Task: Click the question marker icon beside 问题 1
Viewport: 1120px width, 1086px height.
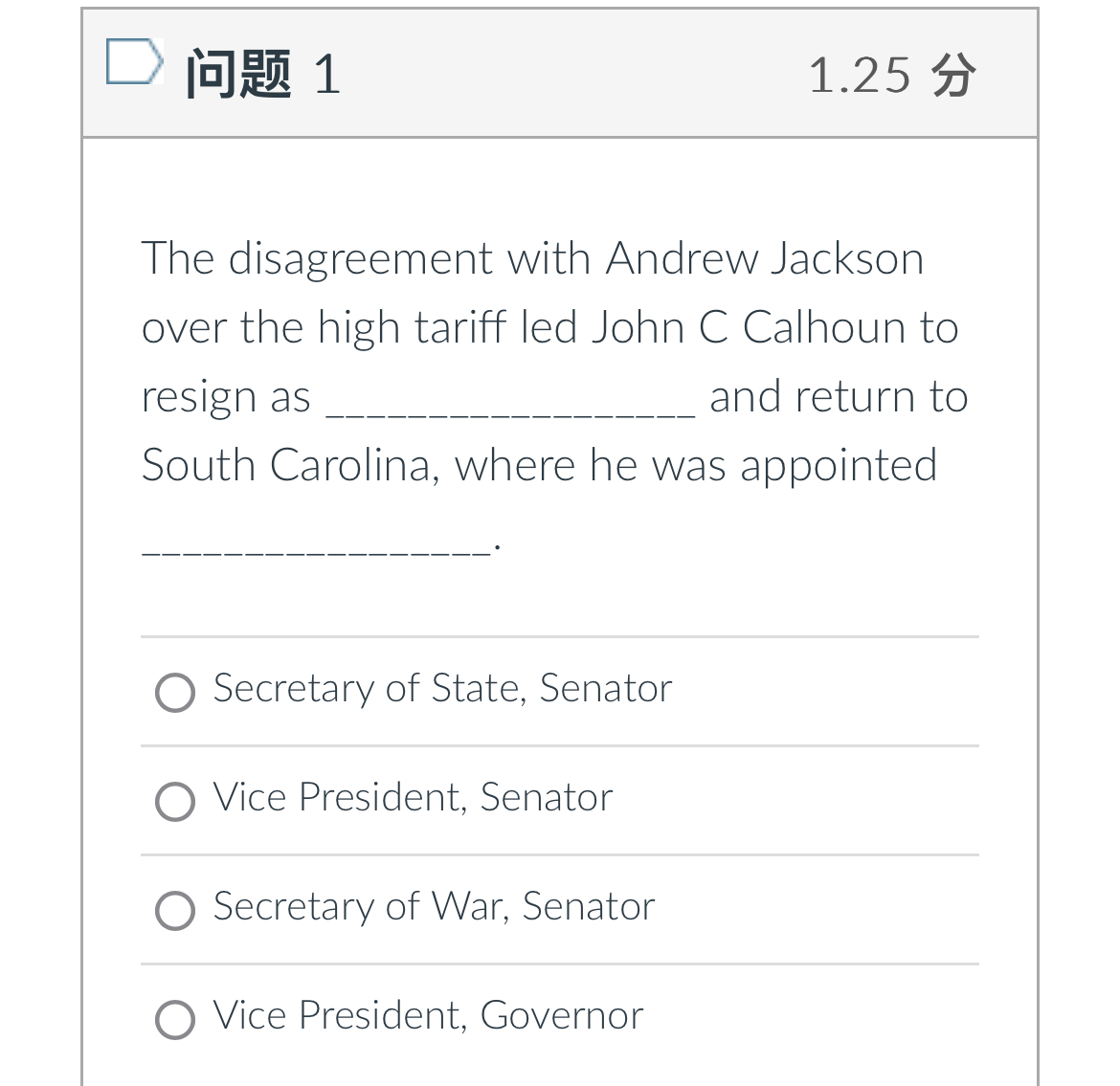Action: click(x=133, y=62)
